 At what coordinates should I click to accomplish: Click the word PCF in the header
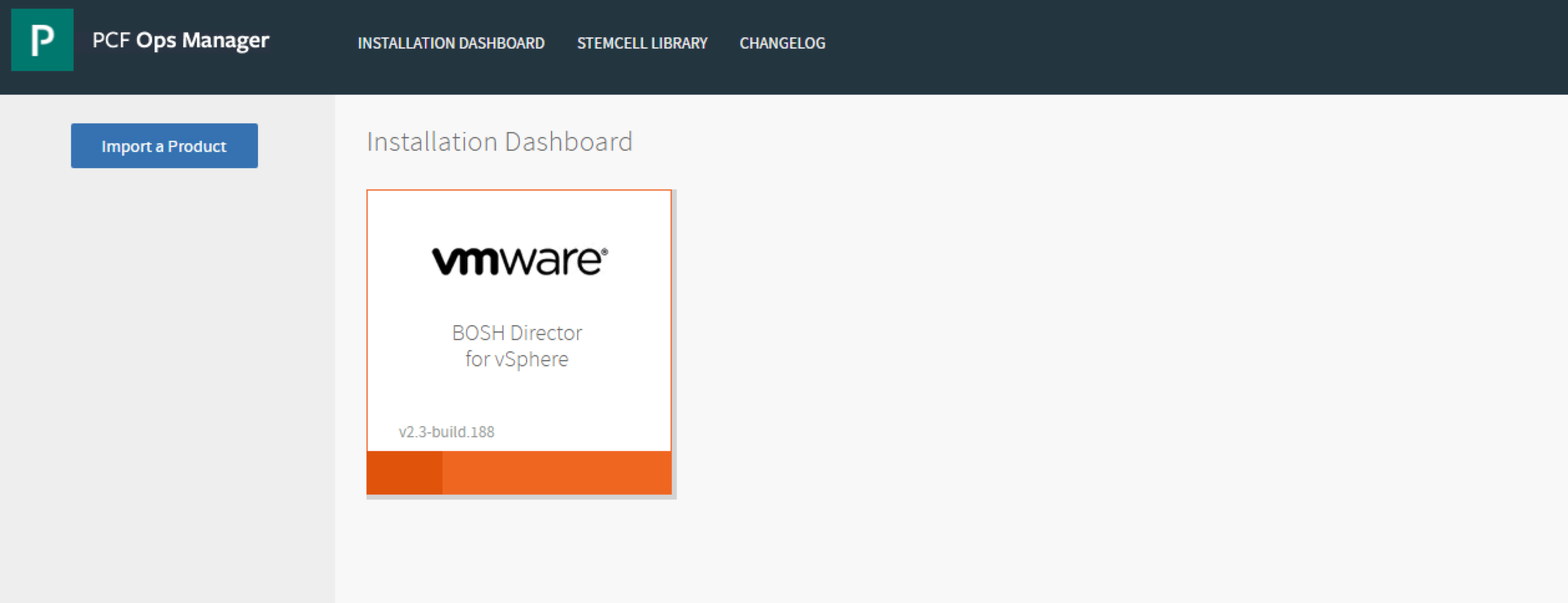[x=110, y=40]
